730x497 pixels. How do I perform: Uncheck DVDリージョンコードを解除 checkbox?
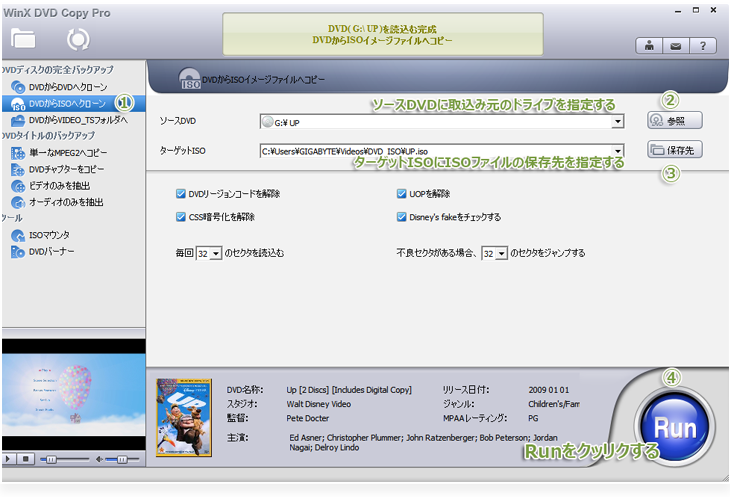[181, 194]
